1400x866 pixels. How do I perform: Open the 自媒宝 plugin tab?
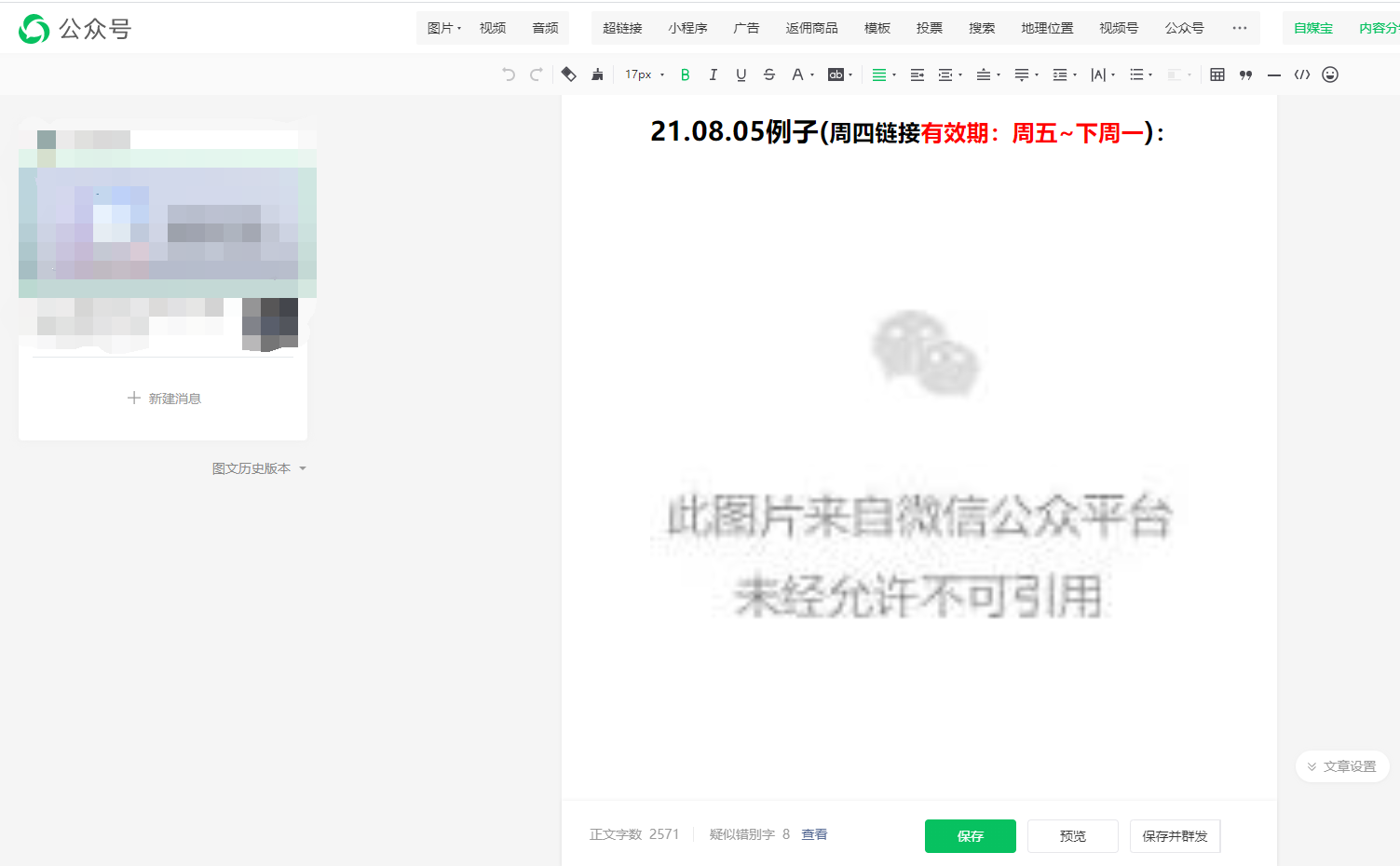tap(1313, 28)
